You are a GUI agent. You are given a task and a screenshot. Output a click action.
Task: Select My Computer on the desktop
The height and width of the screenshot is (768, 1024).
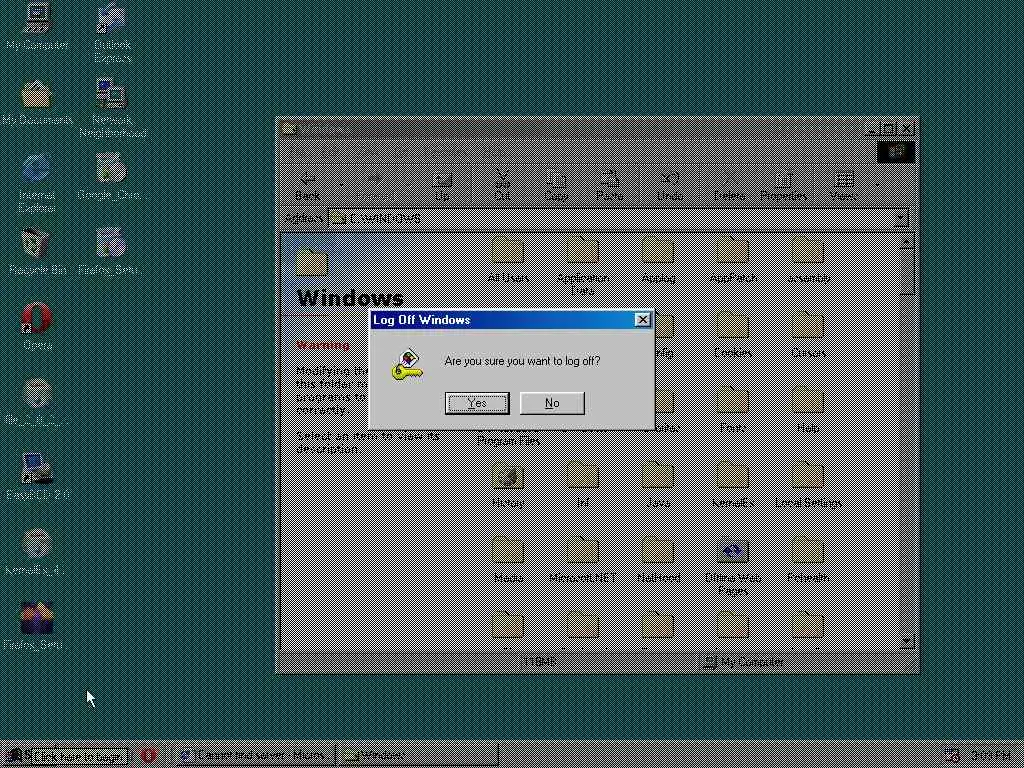click(x=37, y=27)
